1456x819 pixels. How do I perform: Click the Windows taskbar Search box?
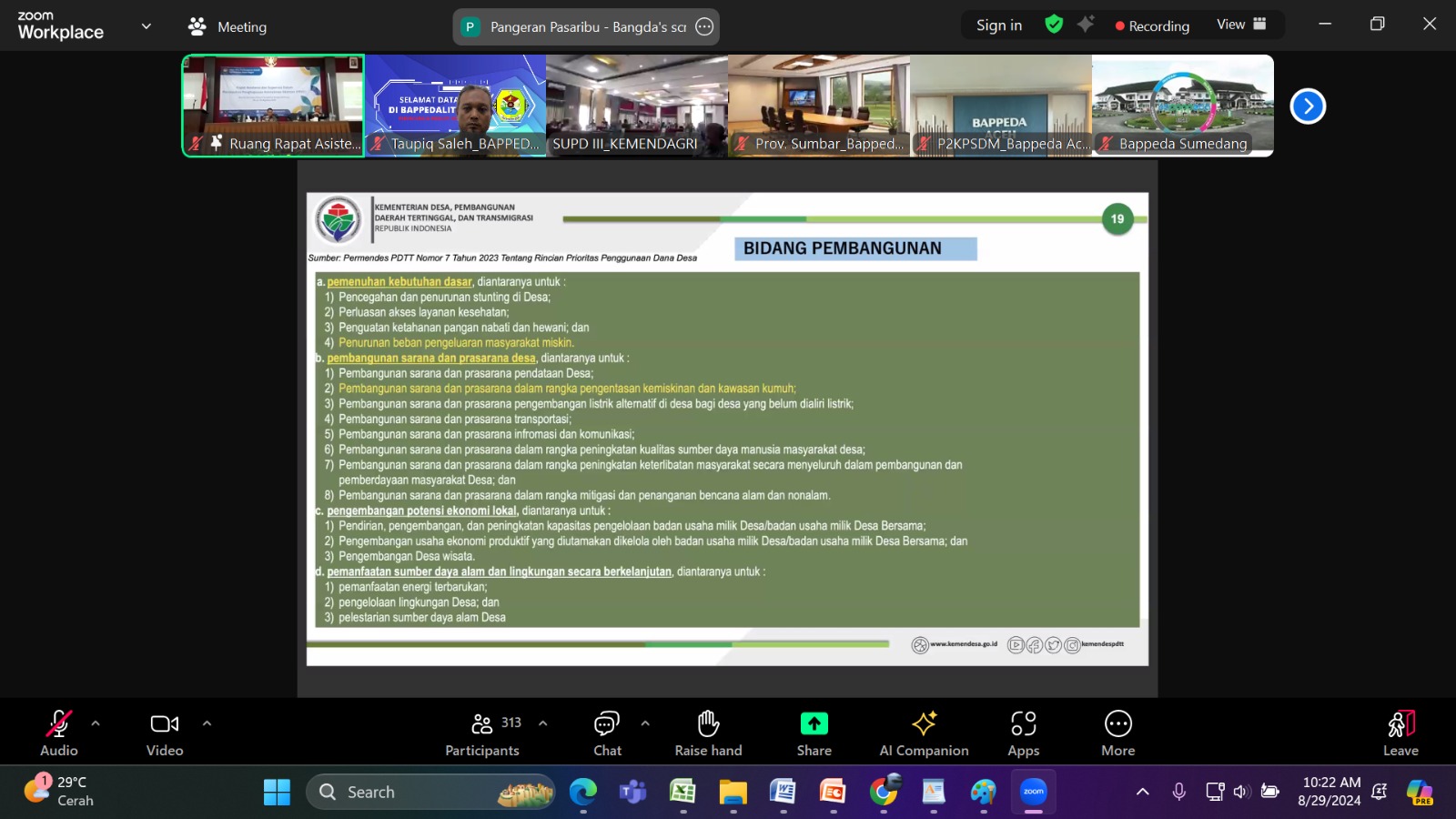[x=428, y=792]
